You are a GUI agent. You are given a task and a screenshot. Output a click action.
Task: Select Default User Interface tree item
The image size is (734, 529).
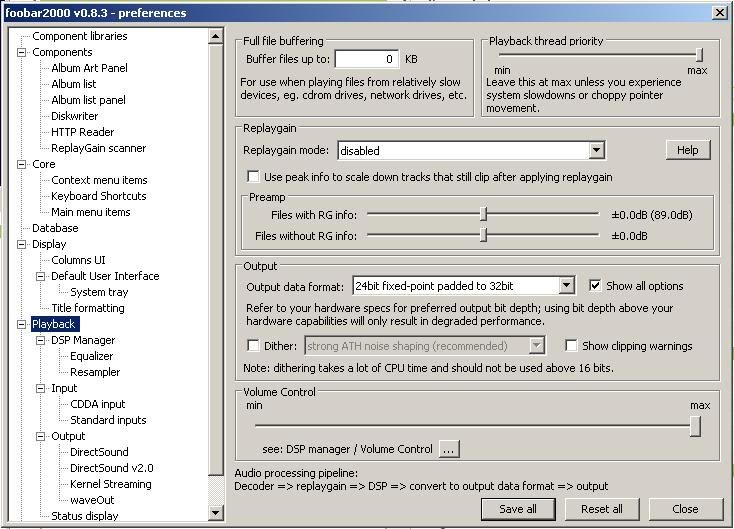coord(105,276)
